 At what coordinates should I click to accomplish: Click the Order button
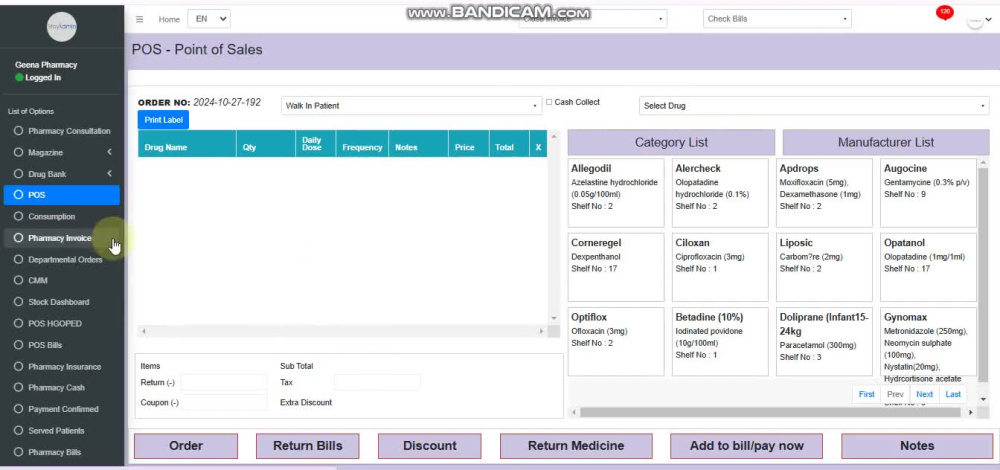pos(186,446)
